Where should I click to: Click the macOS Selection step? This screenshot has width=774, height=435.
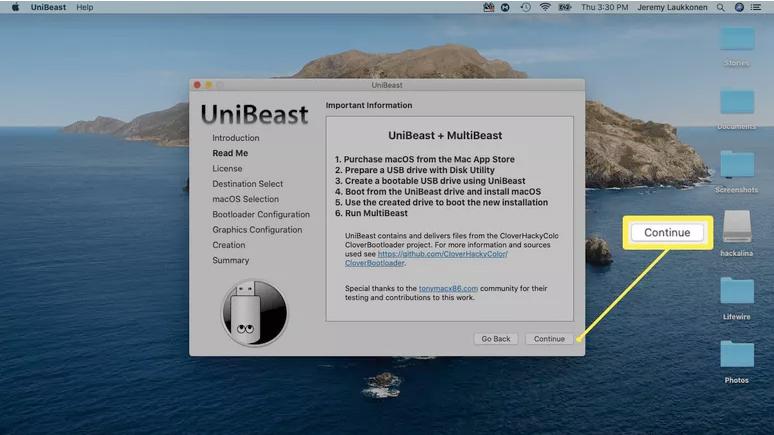245,199
